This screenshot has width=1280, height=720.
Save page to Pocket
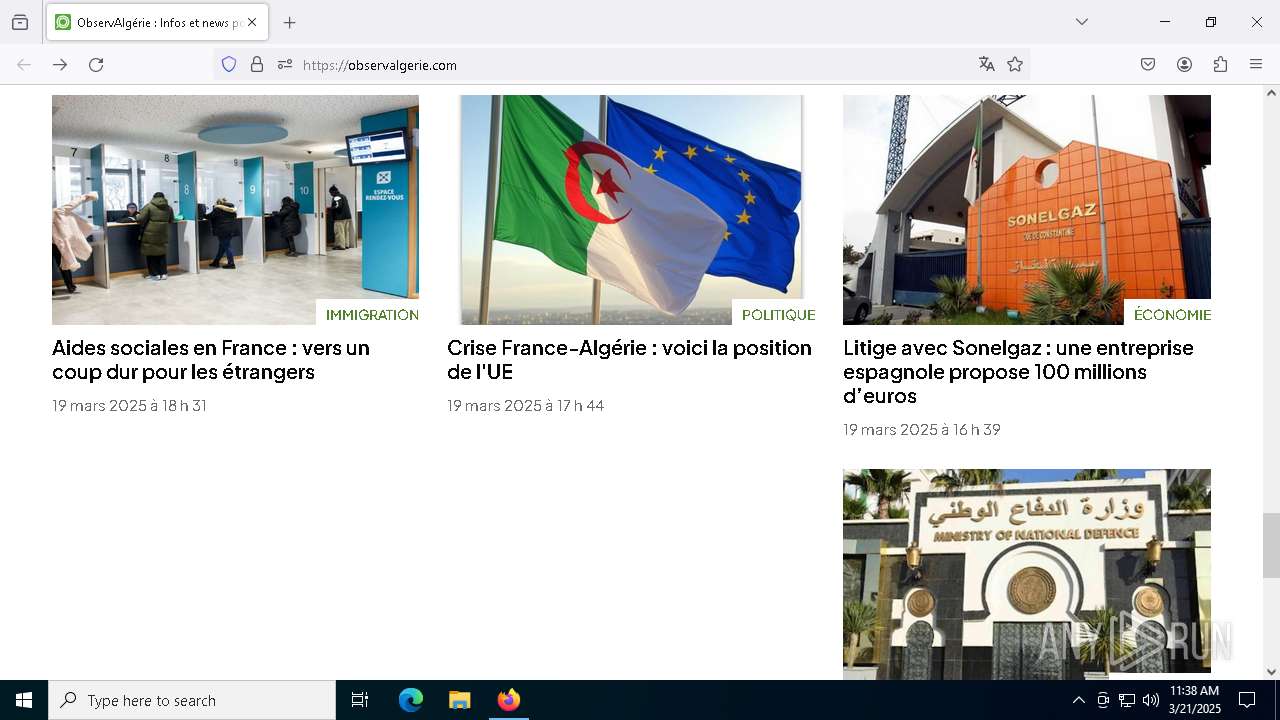click(x=1148, y=64)
